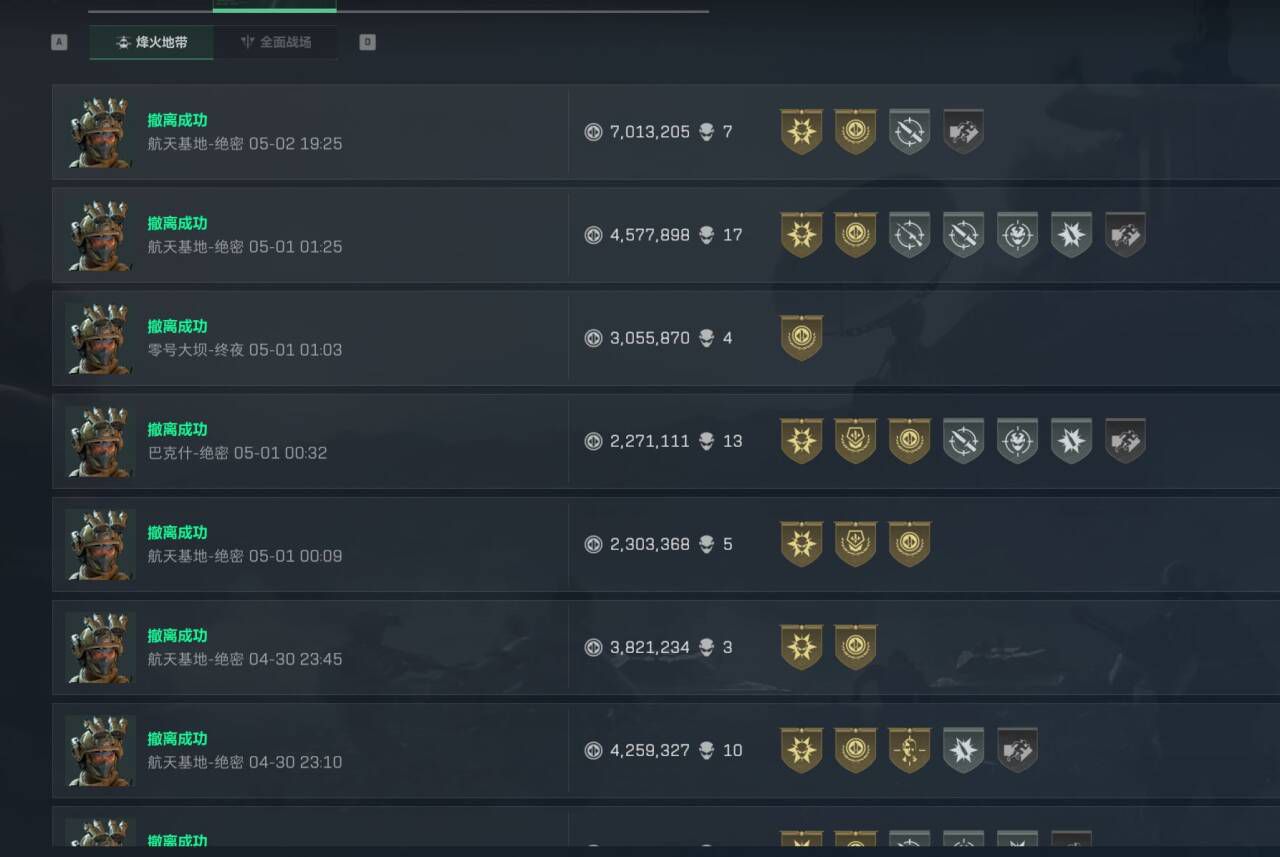1280x857 pixels.
Task: Click the second gold badge in the 3,821,234 row
Action: click(x=855, y=647)
